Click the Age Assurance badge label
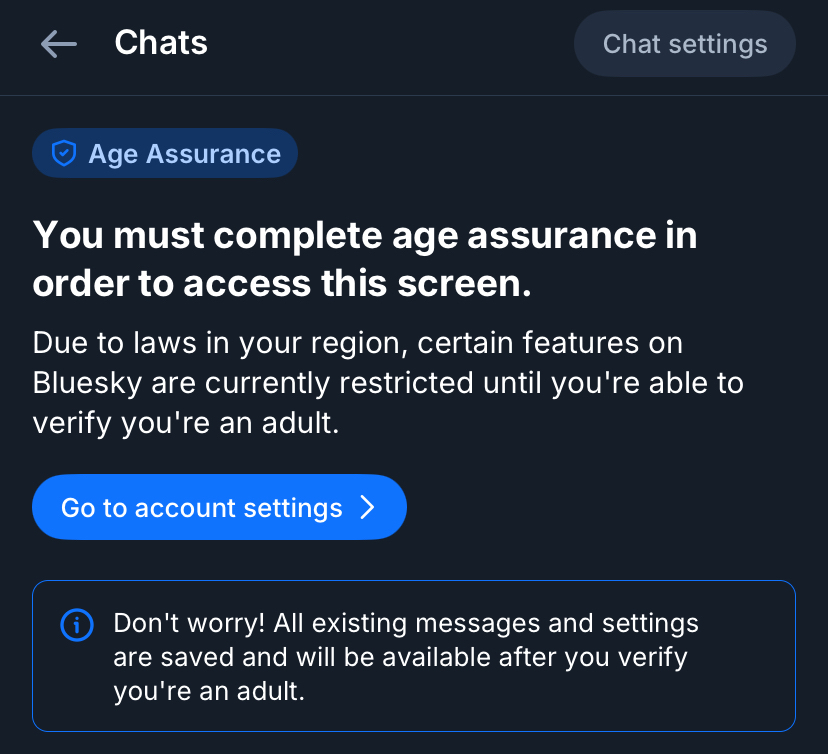 pos(184,154)
